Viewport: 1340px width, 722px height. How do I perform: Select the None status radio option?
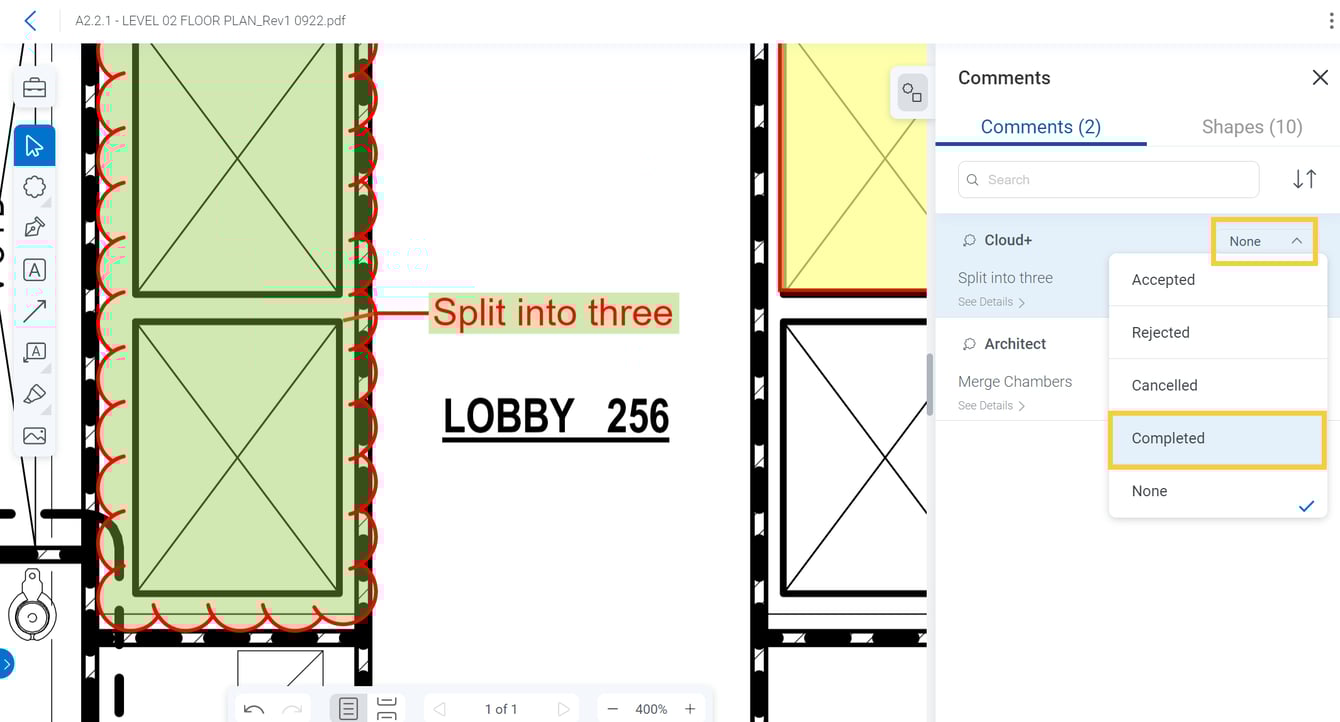1149,491
